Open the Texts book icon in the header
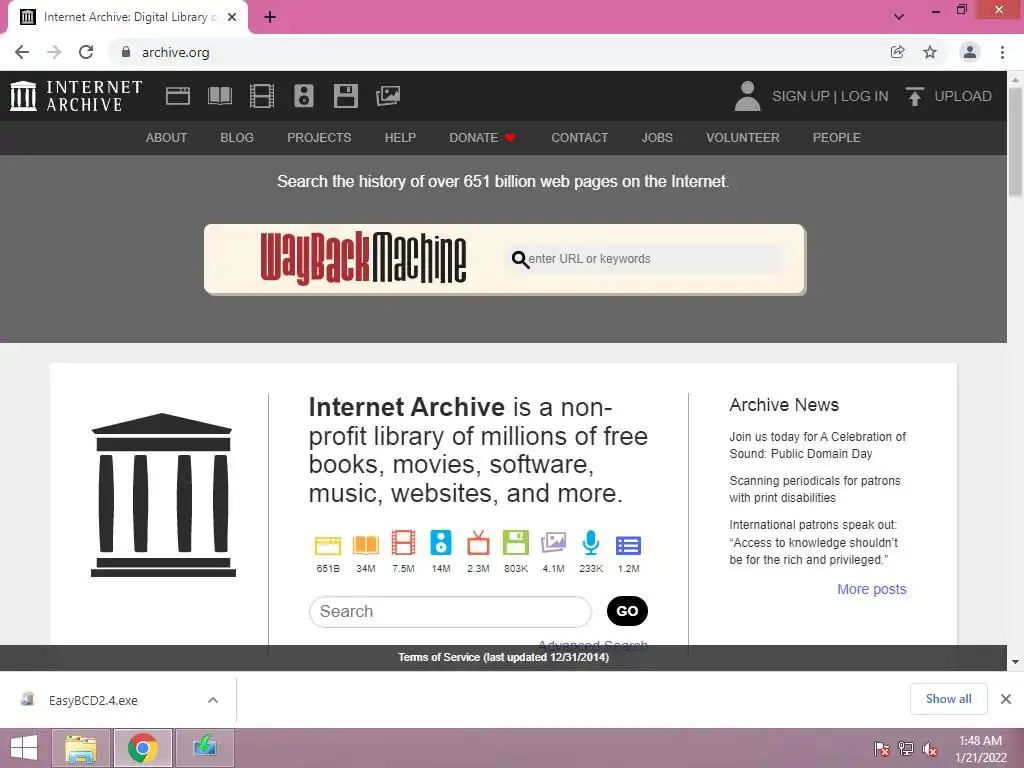The image size is (1024, 768). (x=219, y=96)
